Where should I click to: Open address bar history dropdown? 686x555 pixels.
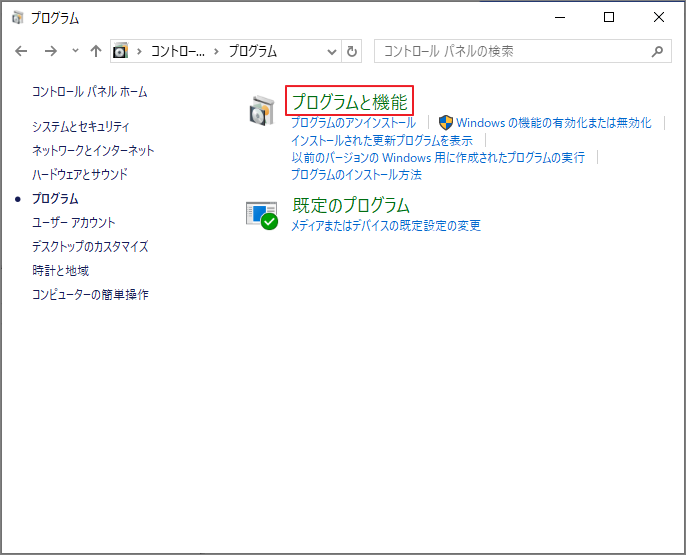(332, 52)
